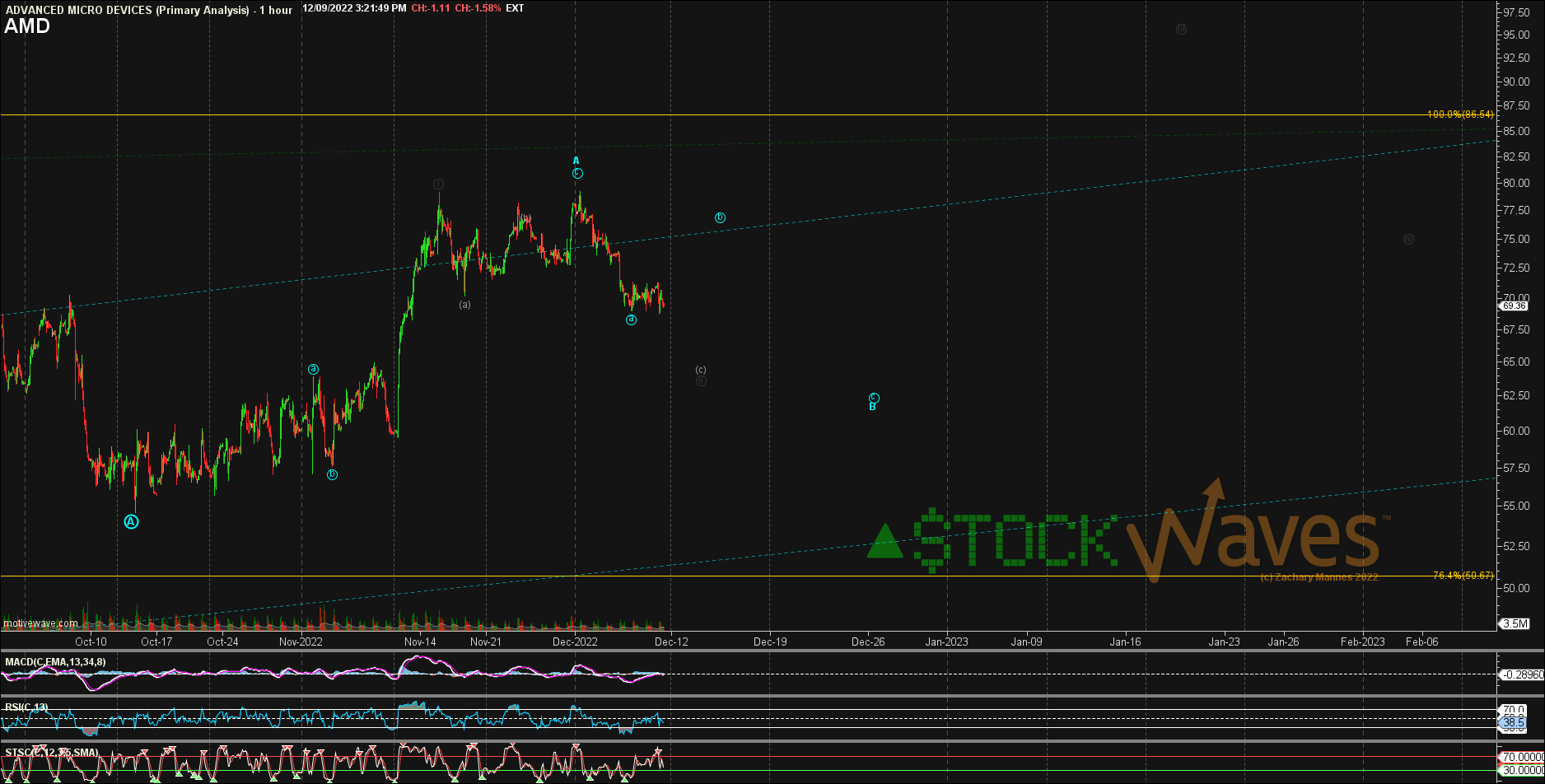Click the 65.00 price axis label

pos(1517,362)
